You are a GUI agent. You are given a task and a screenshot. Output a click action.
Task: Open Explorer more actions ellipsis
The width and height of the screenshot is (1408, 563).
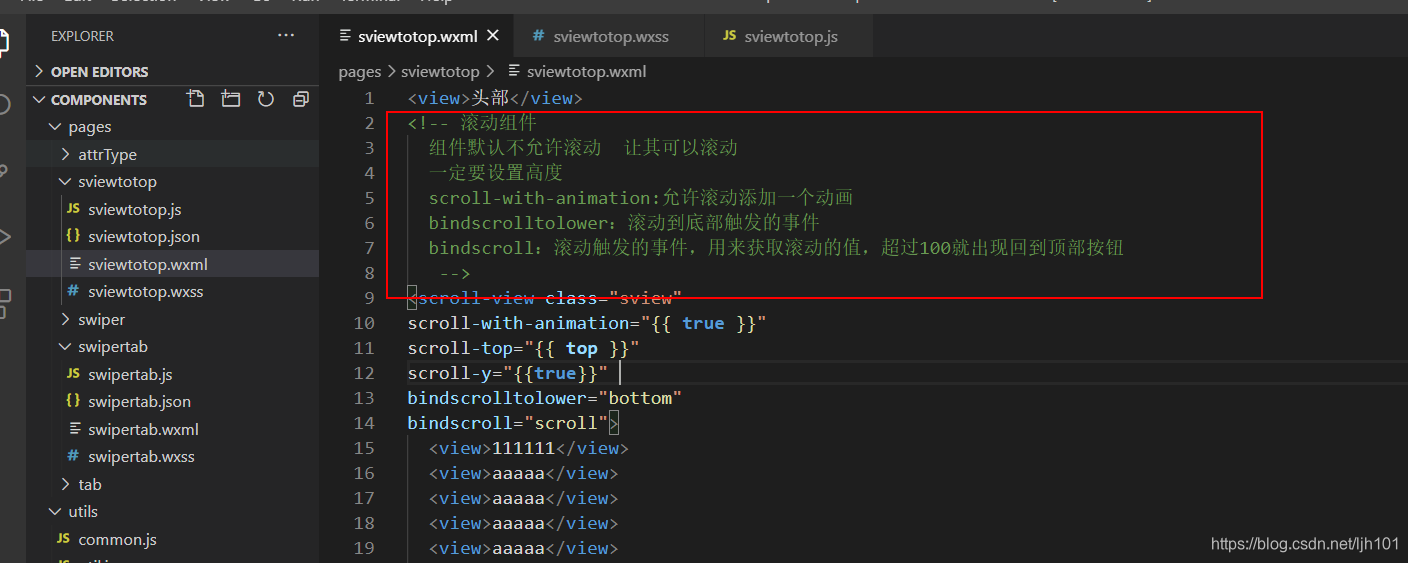tap(286, 36)
